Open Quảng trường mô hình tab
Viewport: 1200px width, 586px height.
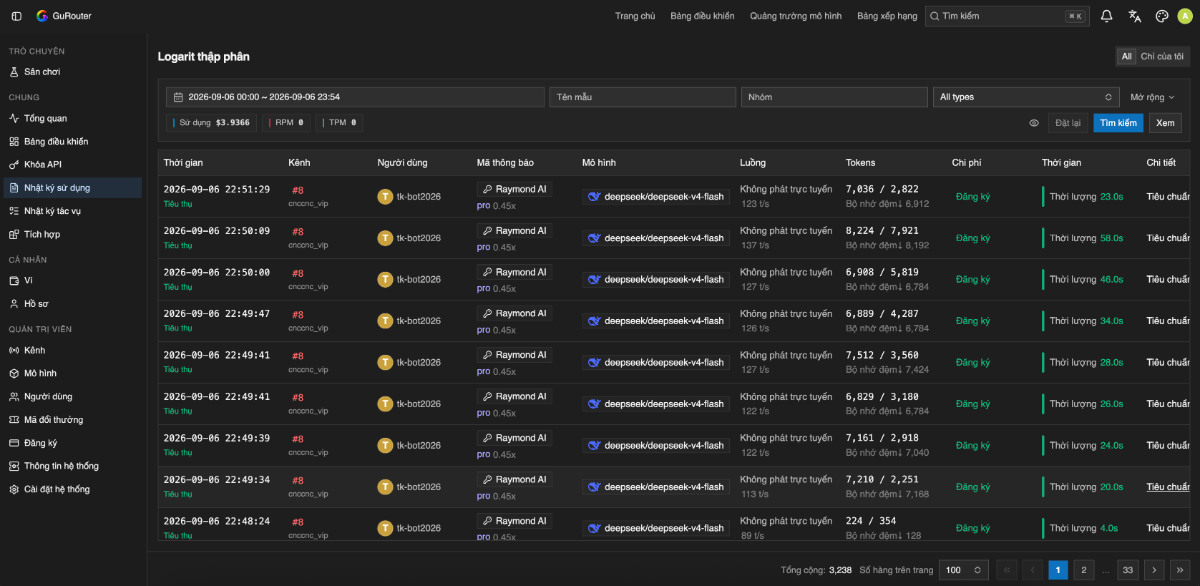coord(796,16)
